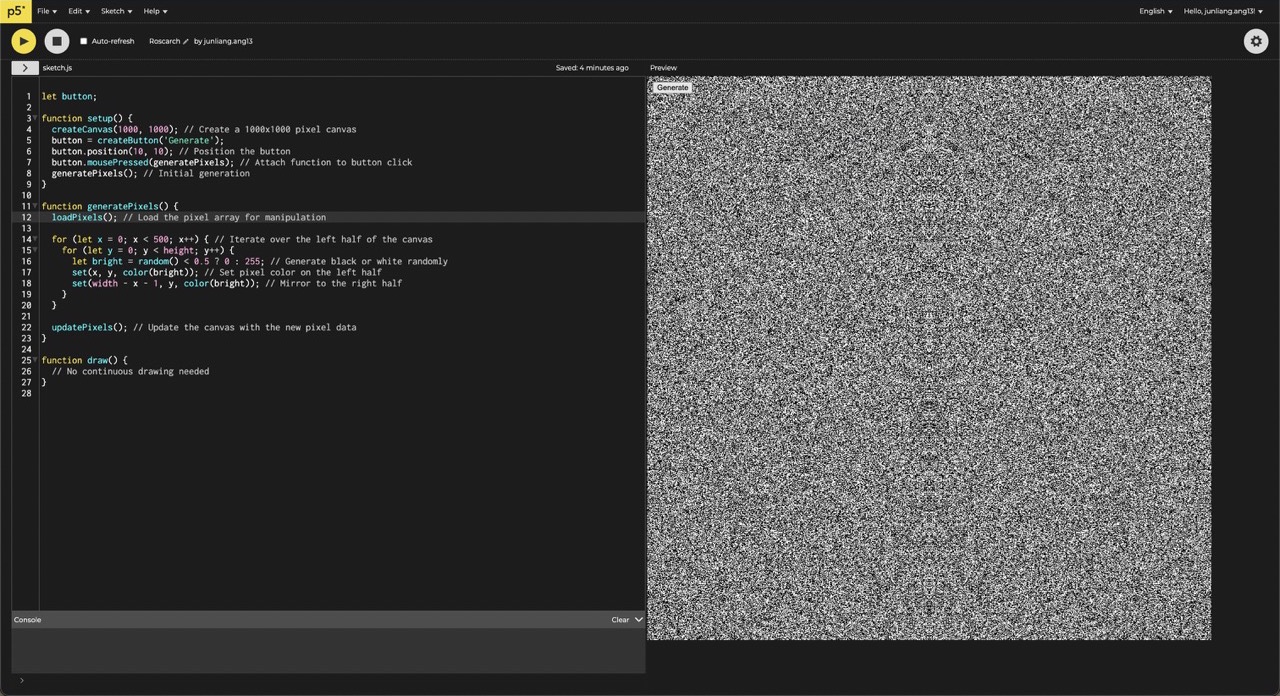Image resolution: width=1280 pixels, height=696 pixels.
Task: Fold the draw function at line 25
Action: 35,360
